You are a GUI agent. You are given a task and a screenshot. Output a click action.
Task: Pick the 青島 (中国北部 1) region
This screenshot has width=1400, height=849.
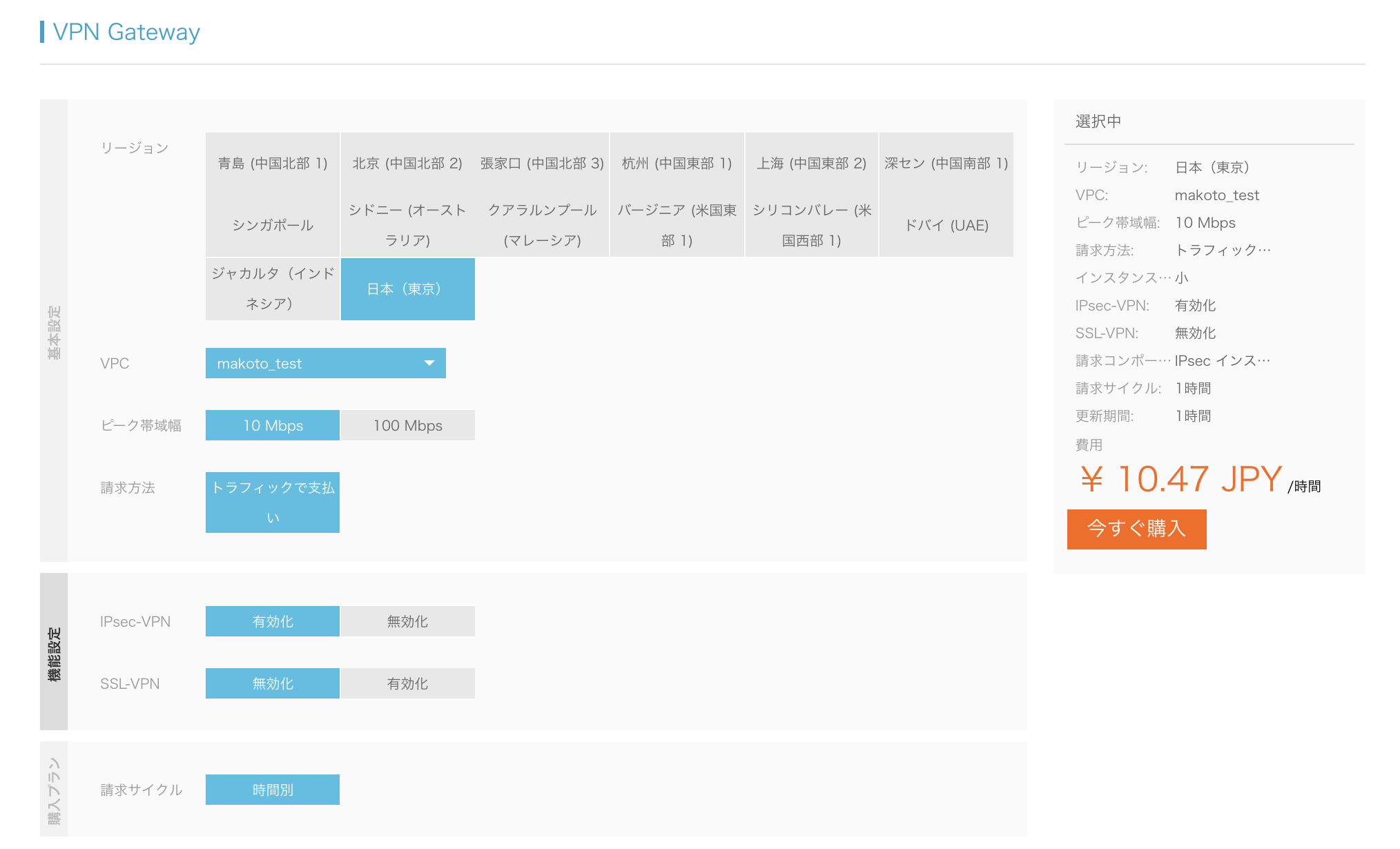(x=273, y=163)
